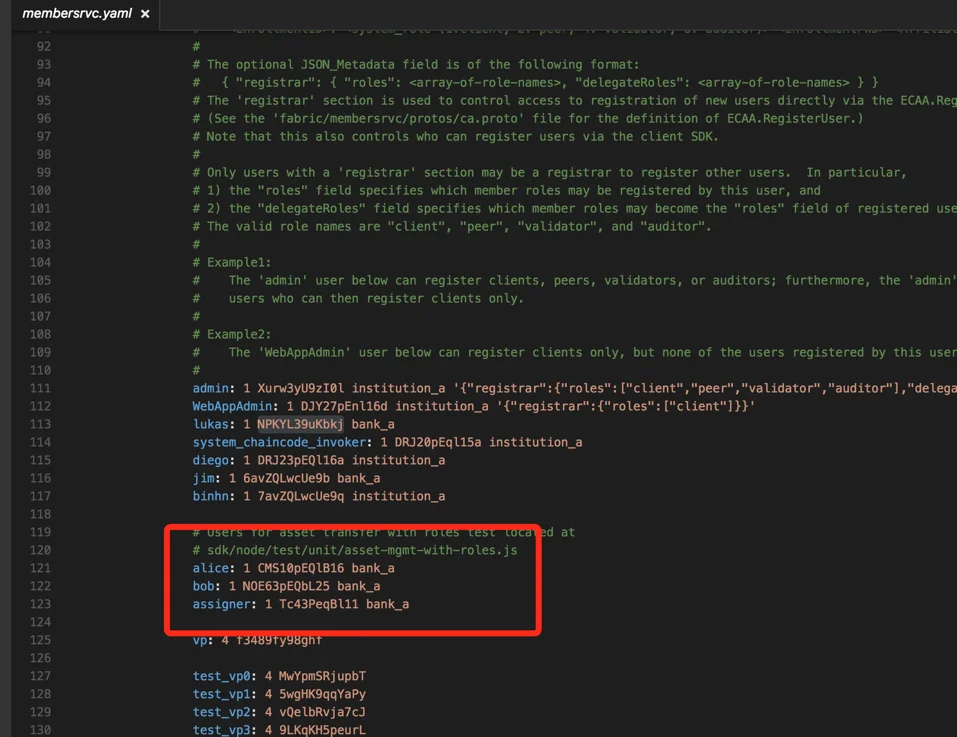Click the 'diego' key on line 115
This screenshot has width=957, height=737.
coord(211,460)
